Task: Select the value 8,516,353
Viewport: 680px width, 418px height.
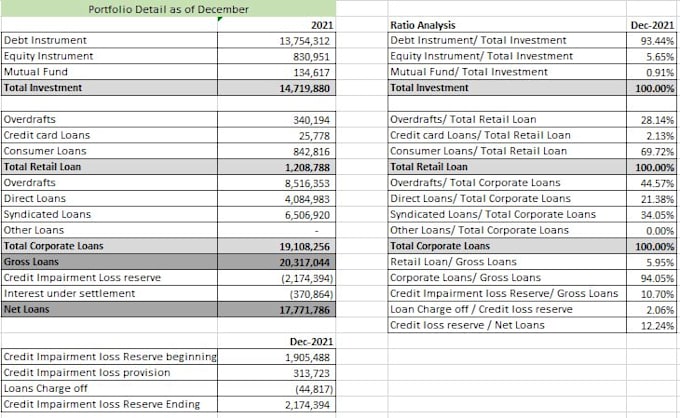Action: click(x=277, y=183)
